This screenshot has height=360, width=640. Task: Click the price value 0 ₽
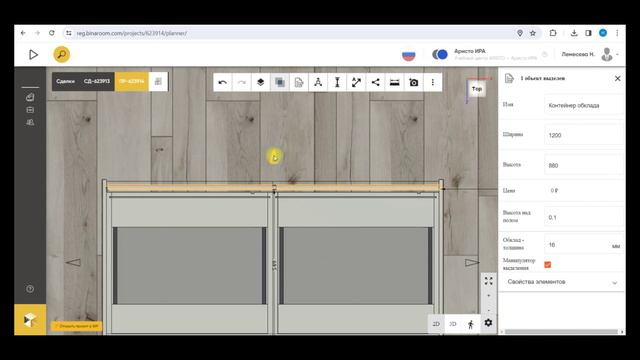tap(554, 191)
